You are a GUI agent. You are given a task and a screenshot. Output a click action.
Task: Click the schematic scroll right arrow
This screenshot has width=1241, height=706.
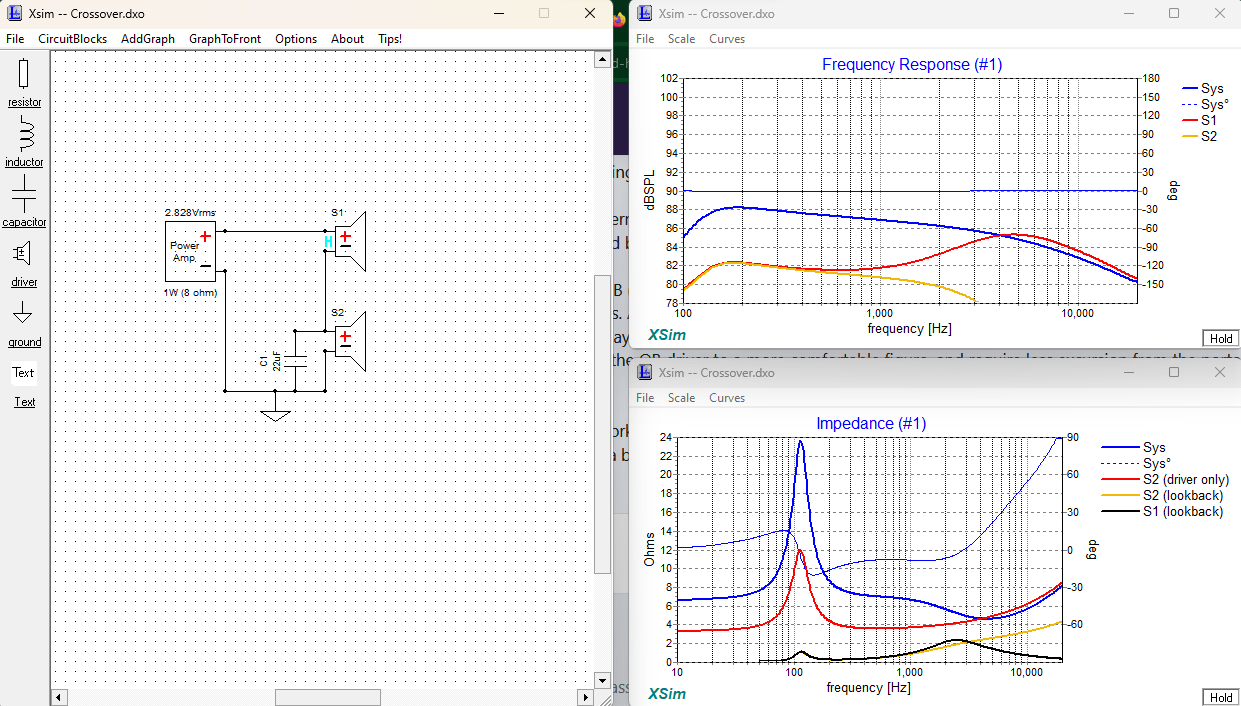(586, 696)
